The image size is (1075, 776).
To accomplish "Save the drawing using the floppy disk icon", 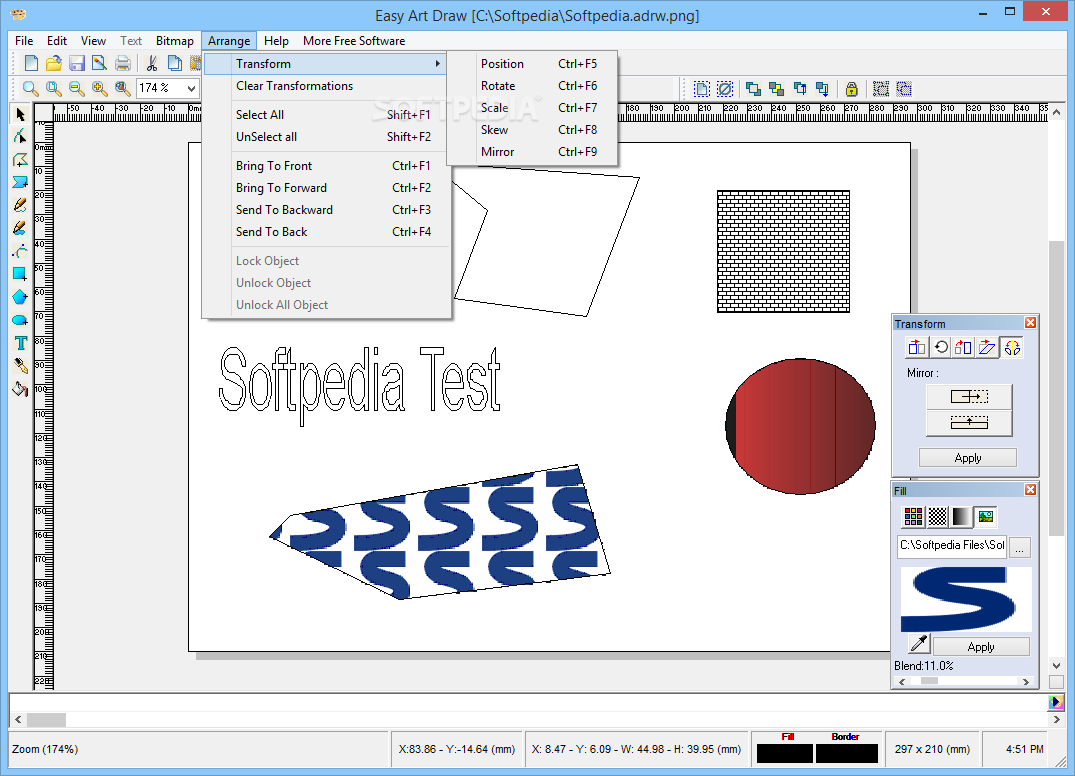I will click(x=77, y=64).
